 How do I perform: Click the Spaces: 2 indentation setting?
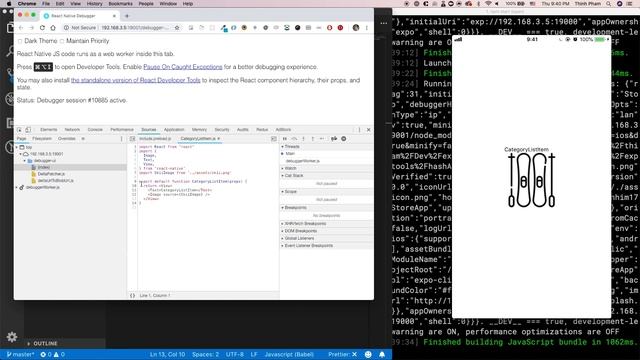pos(205,354)
